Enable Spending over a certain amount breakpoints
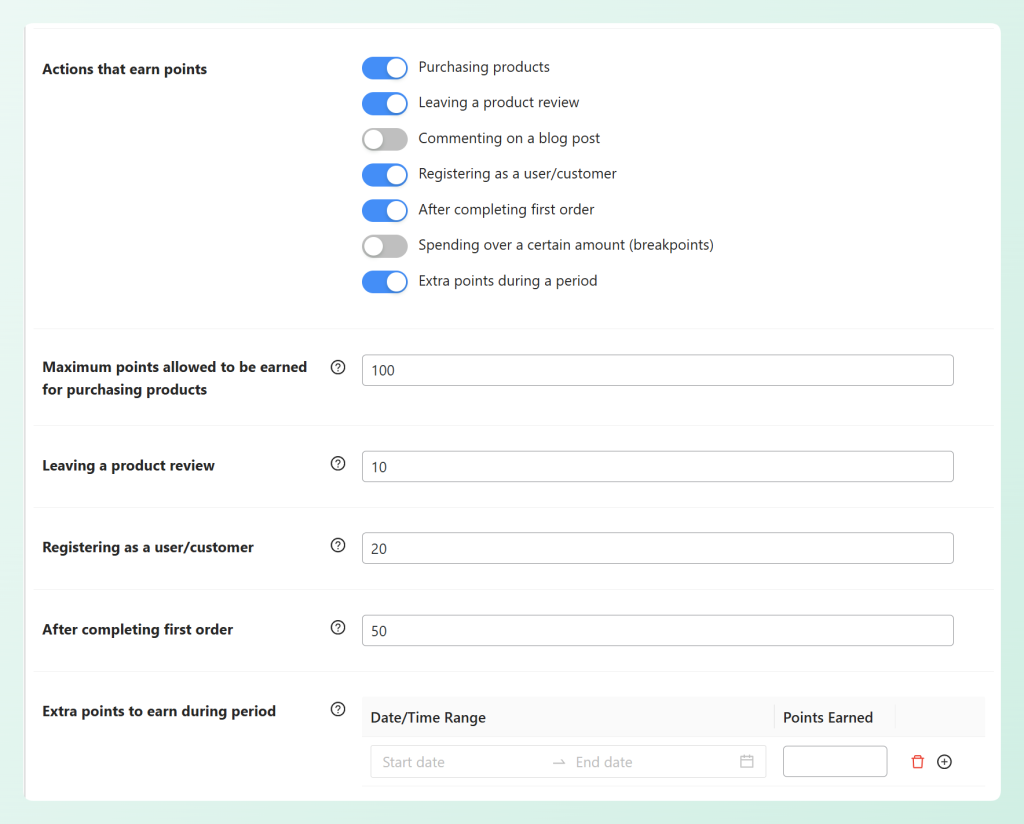This screenshot has width=1024, height=824. point(384,246)
